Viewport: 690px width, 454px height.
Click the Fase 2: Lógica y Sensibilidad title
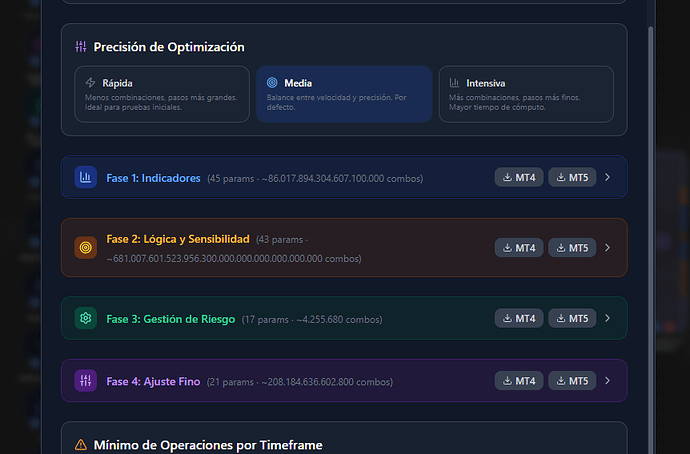click(x=178, y=239)
